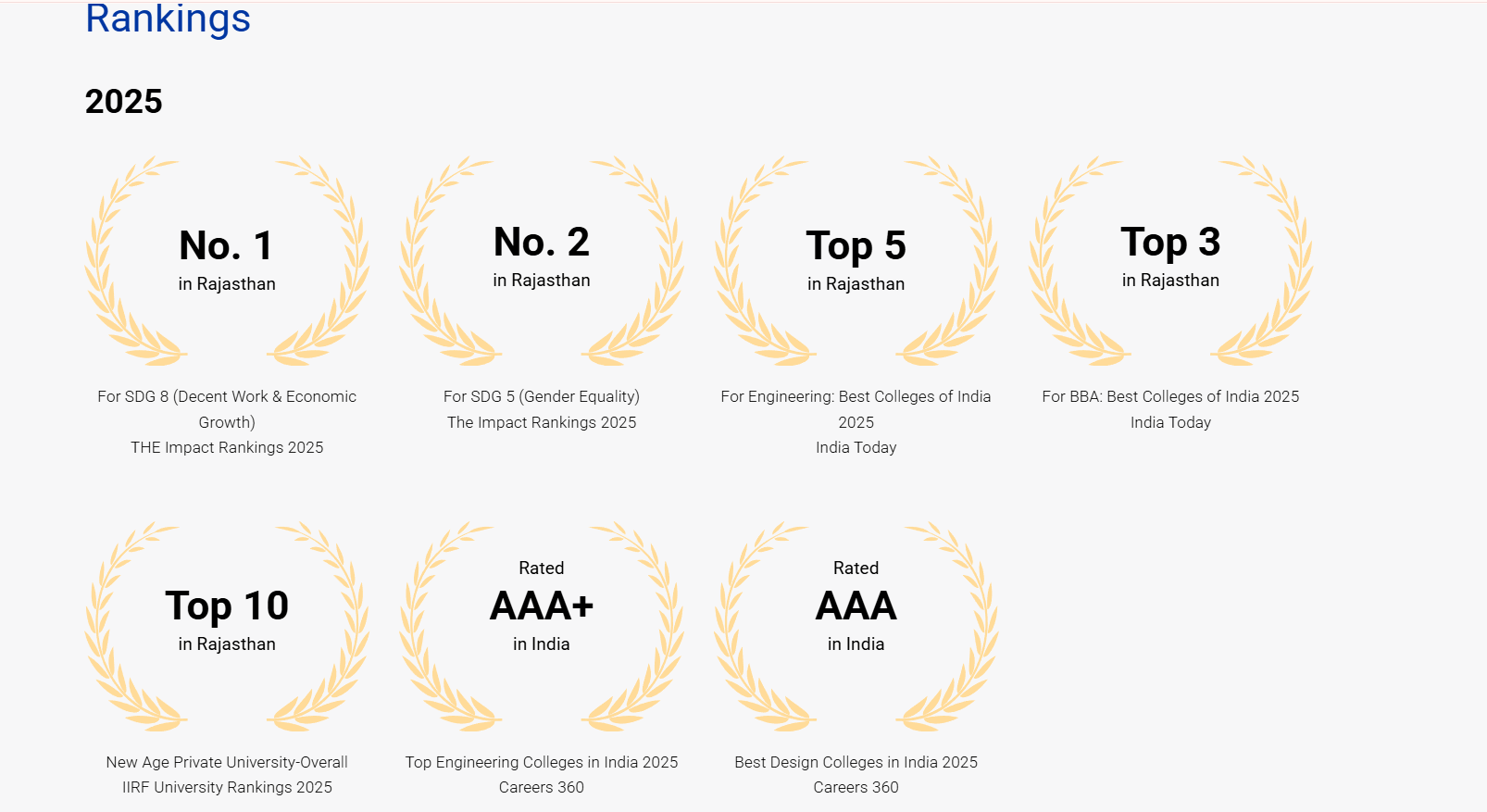
Task: Click the IIRF University Rankings 2025 source text
Action: [227, 787]
